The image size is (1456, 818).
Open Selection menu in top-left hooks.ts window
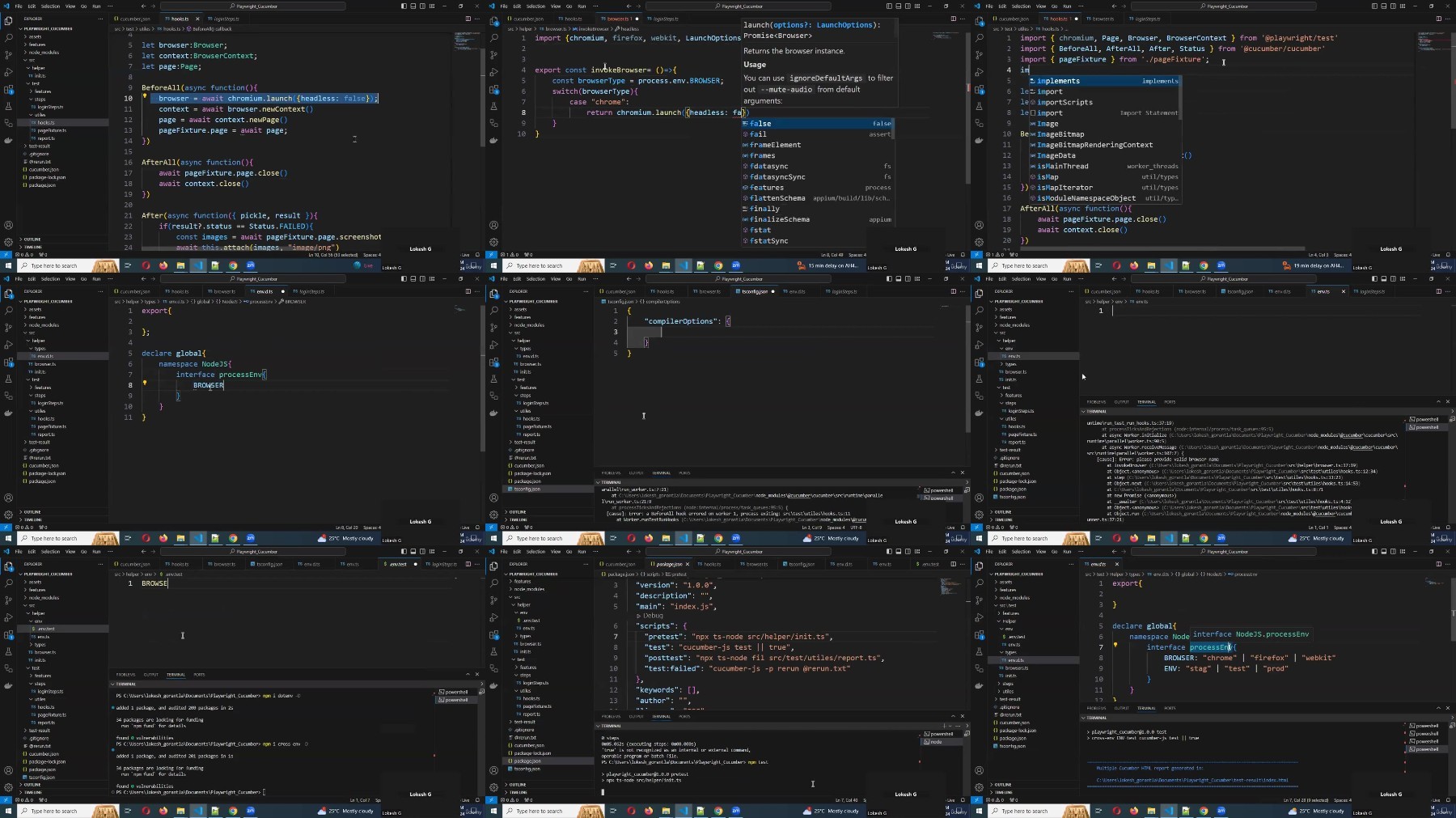(50, 6)
